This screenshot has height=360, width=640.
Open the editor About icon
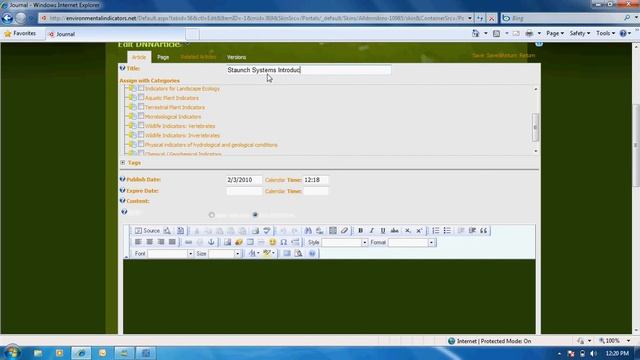click(x=312, y=253)
